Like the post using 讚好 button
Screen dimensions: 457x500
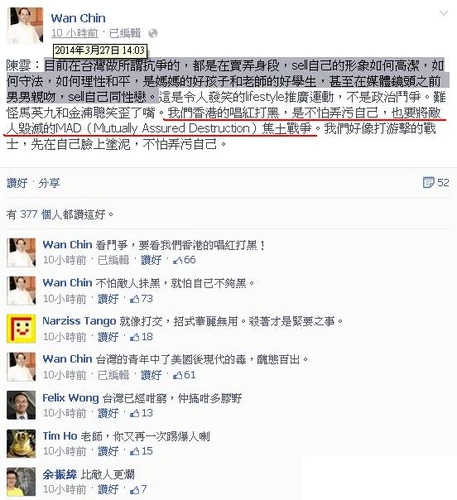(x=17, y=183)
